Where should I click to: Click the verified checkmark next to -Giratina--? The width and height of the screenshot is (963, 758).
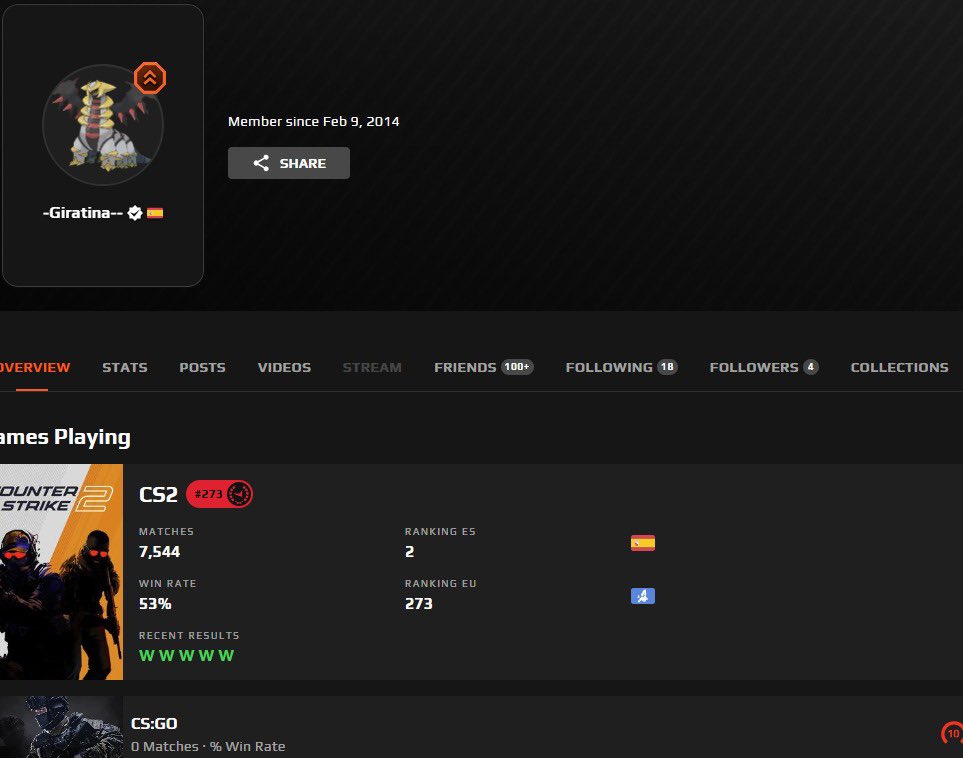tap(135, 213)
